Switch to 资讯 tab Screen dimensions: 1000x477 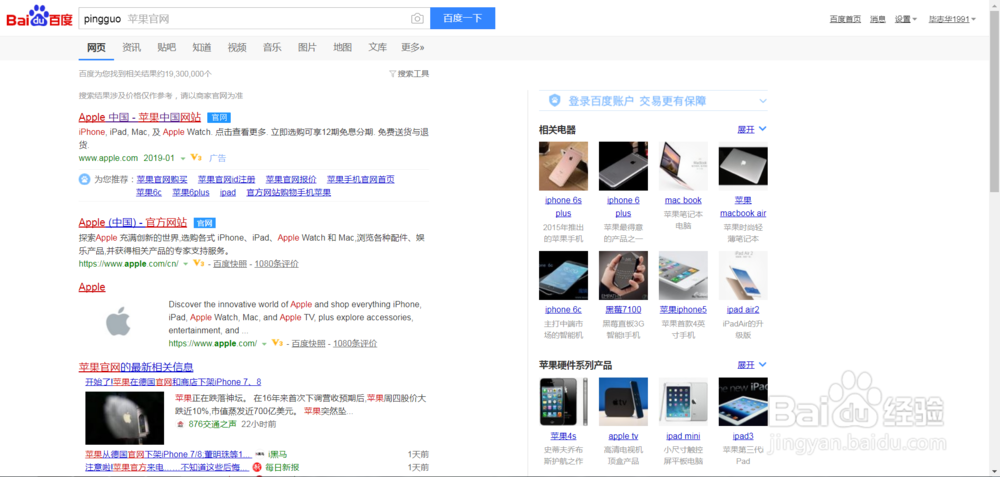coord(131,47)
